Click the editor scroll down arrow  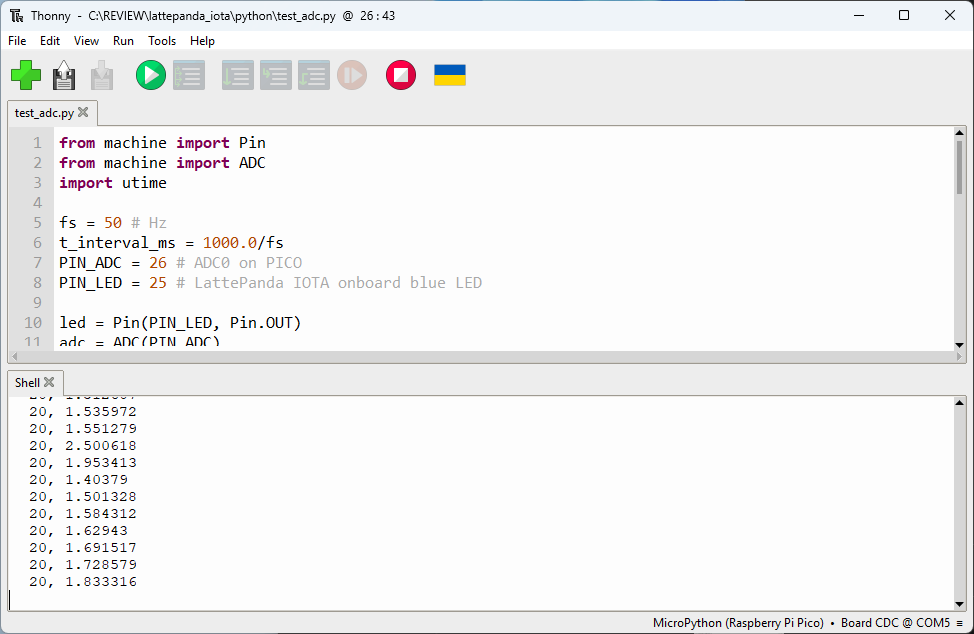[x=959, y=345]
